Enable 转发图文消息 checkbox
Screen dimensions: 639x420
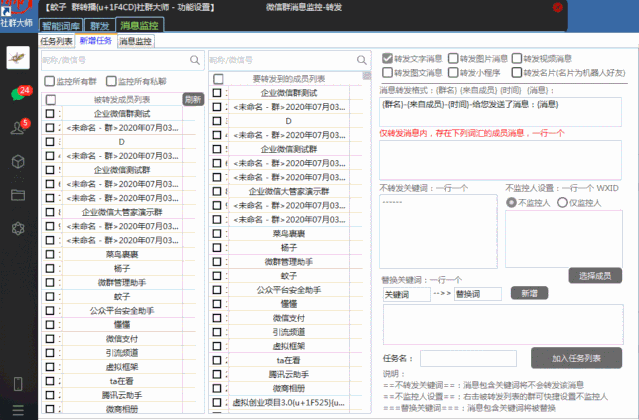[x=387, y=73]
